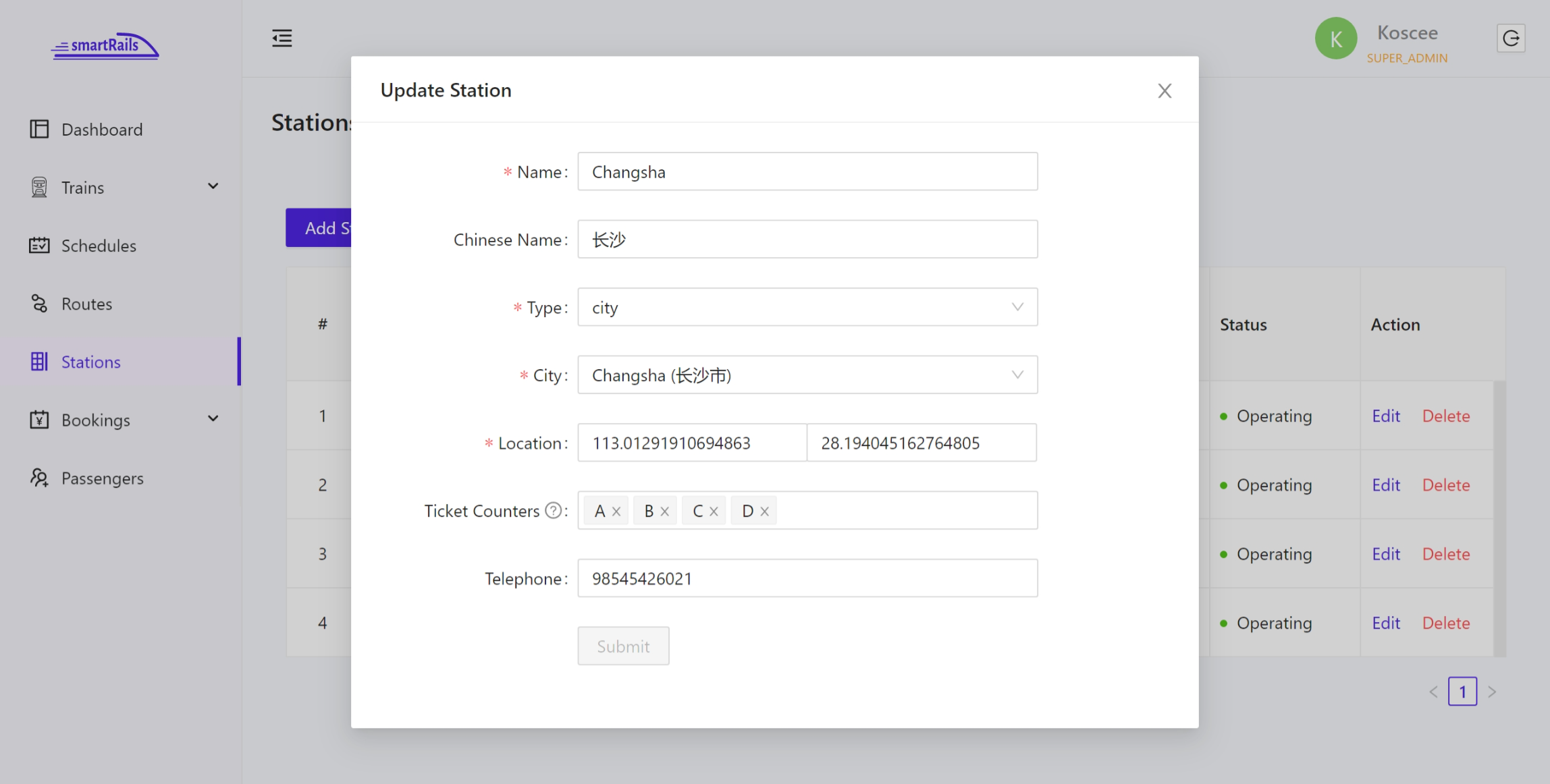Remove ticket counter tag A
1550x784 pixels.
[x=616, y=511]
